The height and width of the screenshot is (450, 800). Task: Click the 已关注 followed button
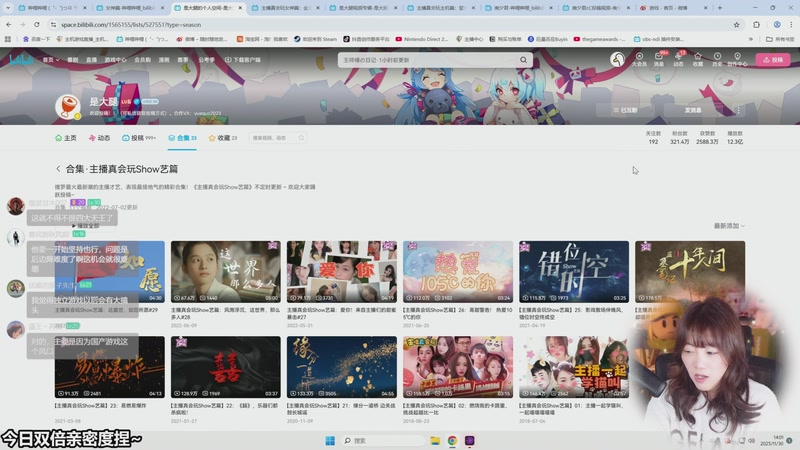point(625,110)
